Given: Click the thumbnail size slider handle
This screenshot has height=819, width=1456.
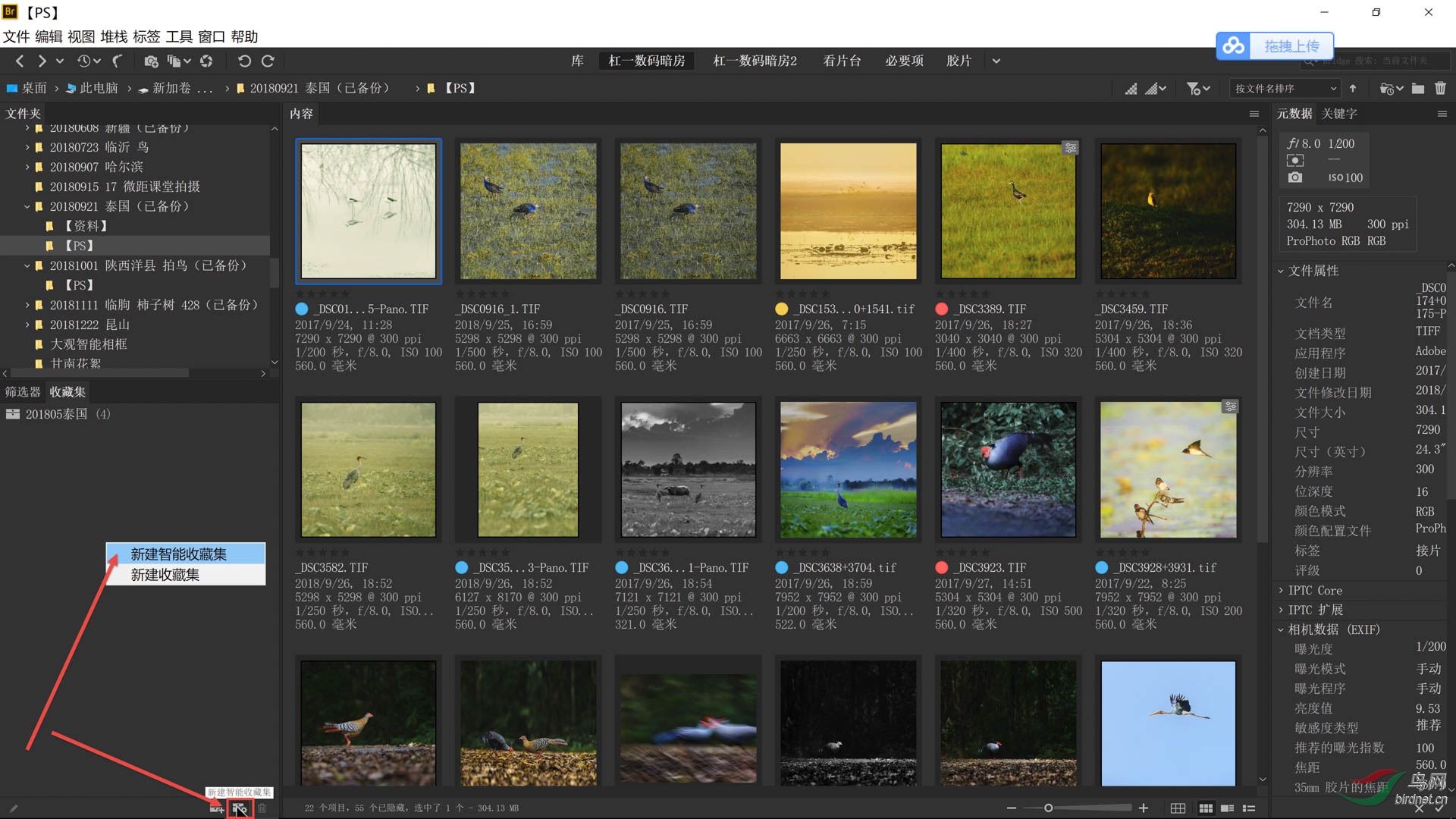Looking at the screenshot, I should [1048, 808].
